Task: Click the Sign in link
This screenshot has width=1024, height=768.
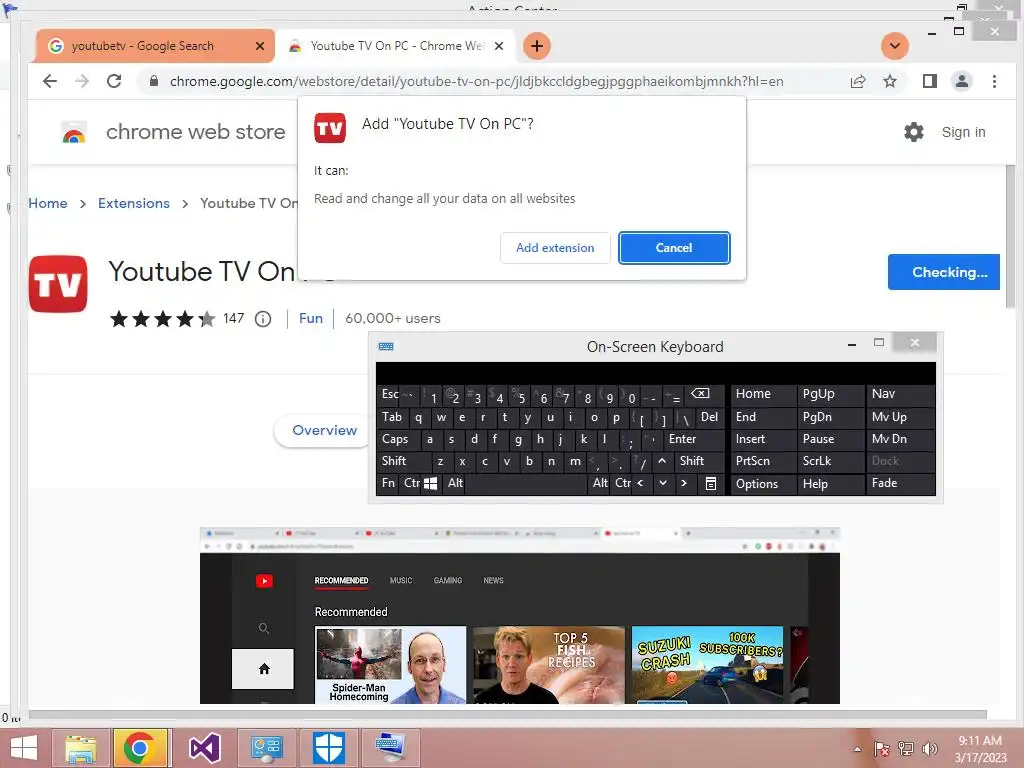Action: (963, 132)
